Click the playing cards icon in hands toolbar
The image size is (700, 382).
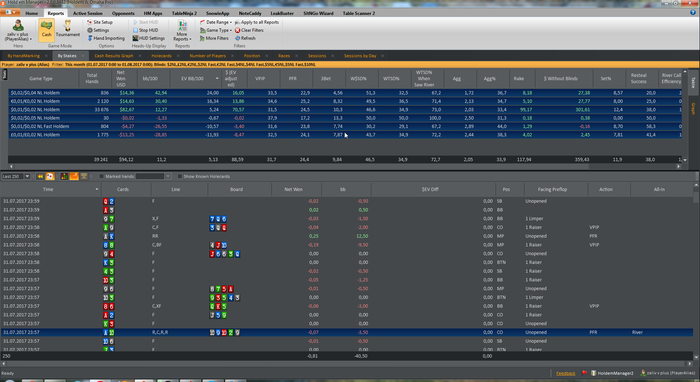[50, 176]
